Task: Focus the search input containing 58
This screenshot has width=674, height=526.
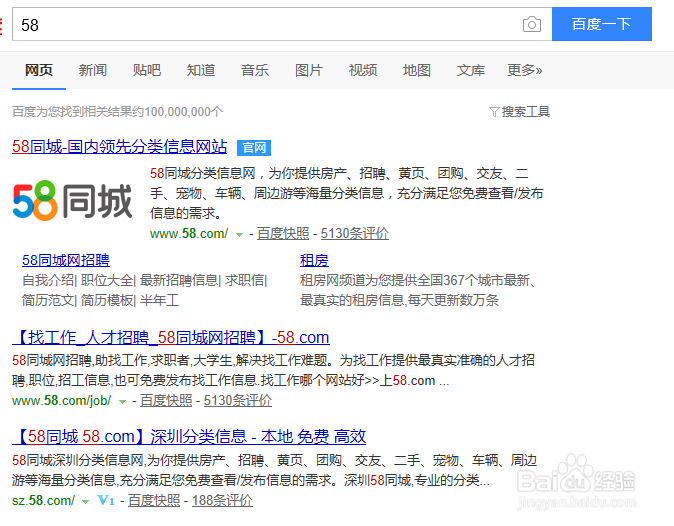Action: [x=282, y=24]
